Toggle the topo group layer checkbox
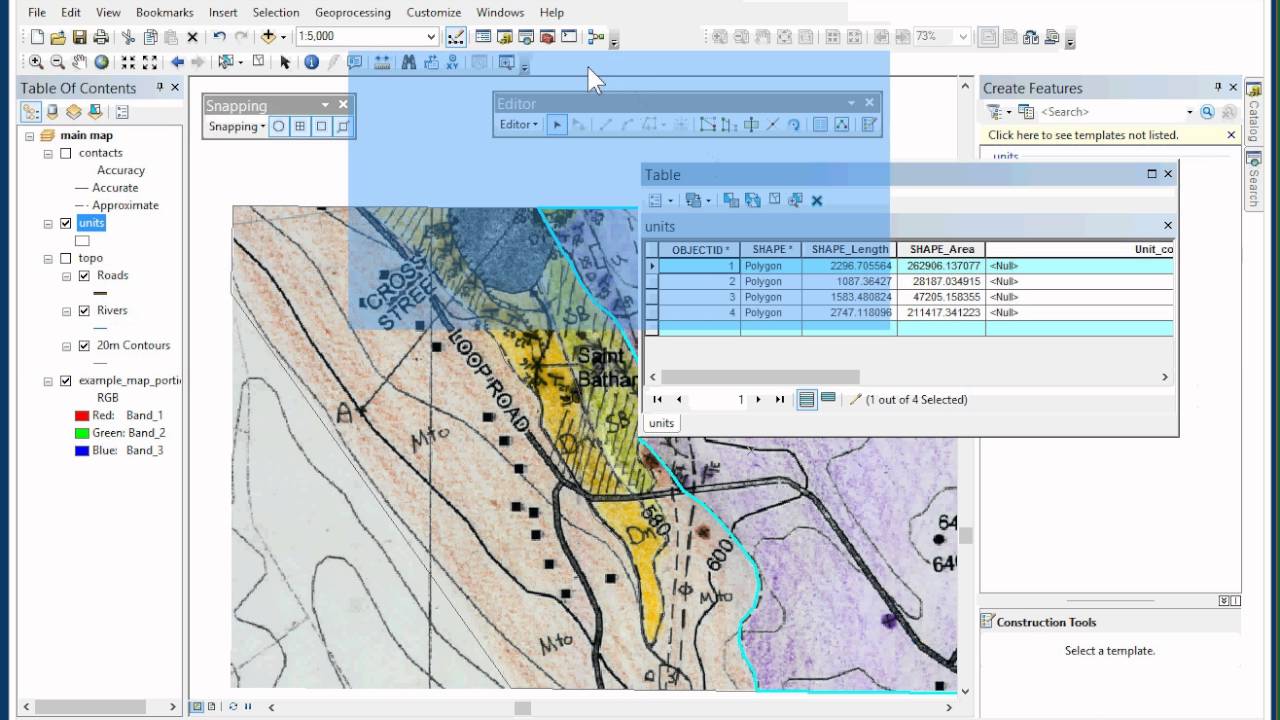Image resolution: width=1280 pixels, height=720 pixels. click(x=66, y=258)
